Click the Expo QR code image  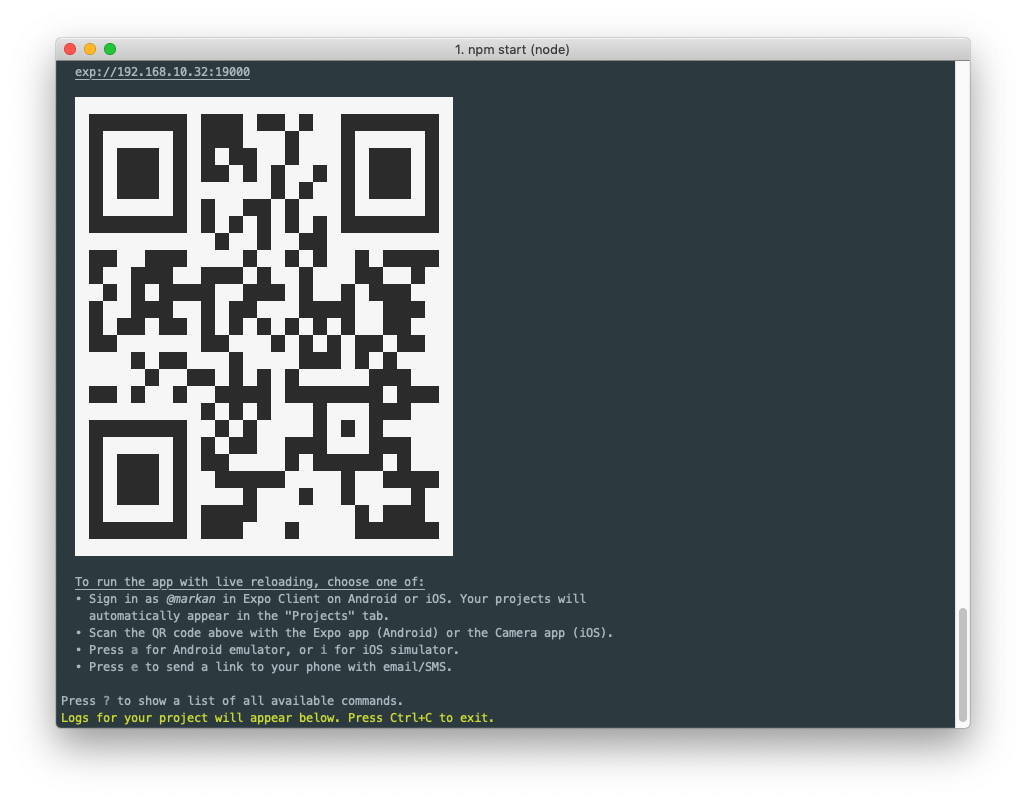(264, 326)
